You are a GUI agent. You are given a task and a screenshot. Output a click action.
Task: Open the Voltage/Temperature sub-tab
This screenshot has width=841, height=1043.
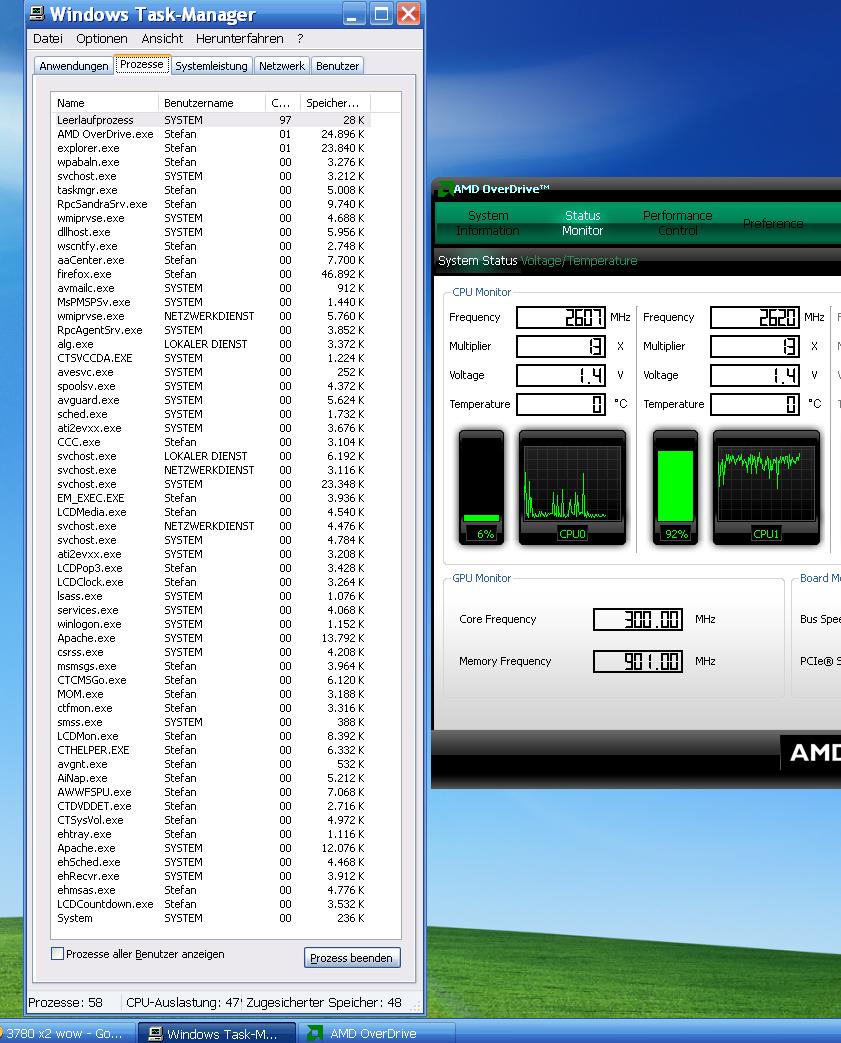pos(579,261)
